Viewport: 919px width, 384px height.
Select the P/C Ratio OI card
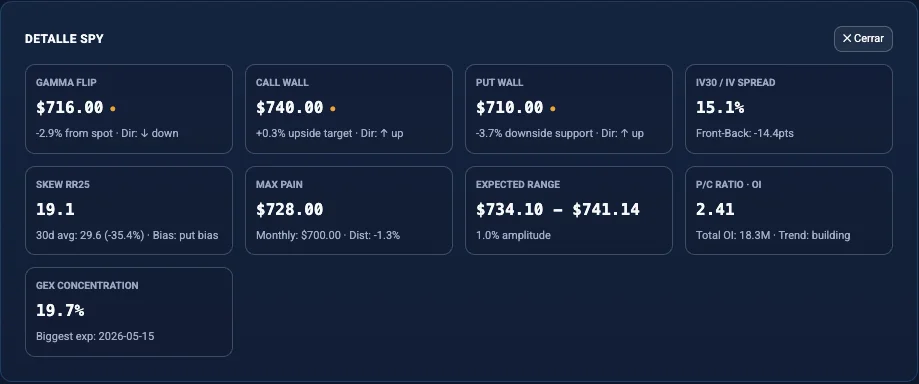[789, 210]
